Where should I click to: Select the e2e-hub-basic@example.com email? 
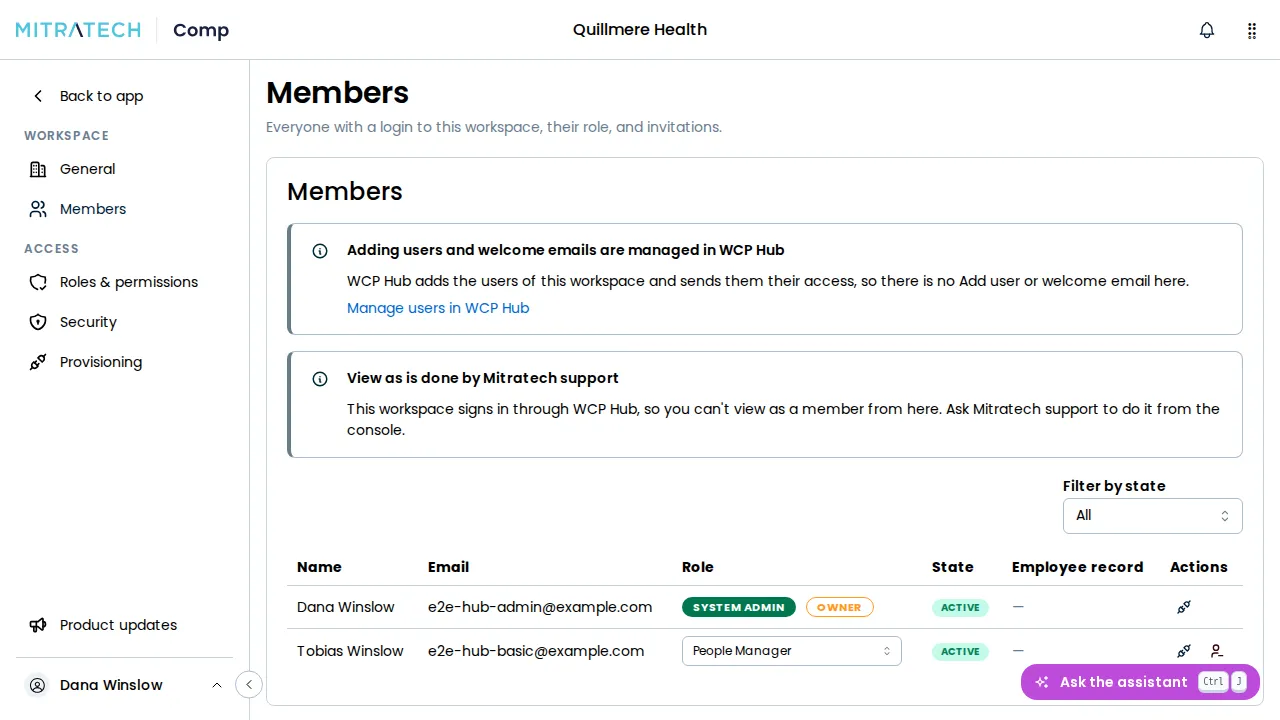click(536, 651)
